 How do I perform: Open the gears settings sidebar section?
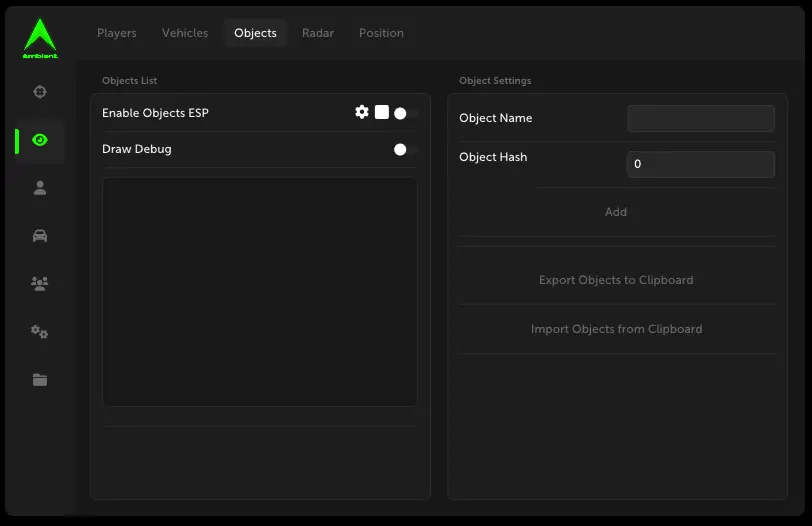(x=40, y=332)
